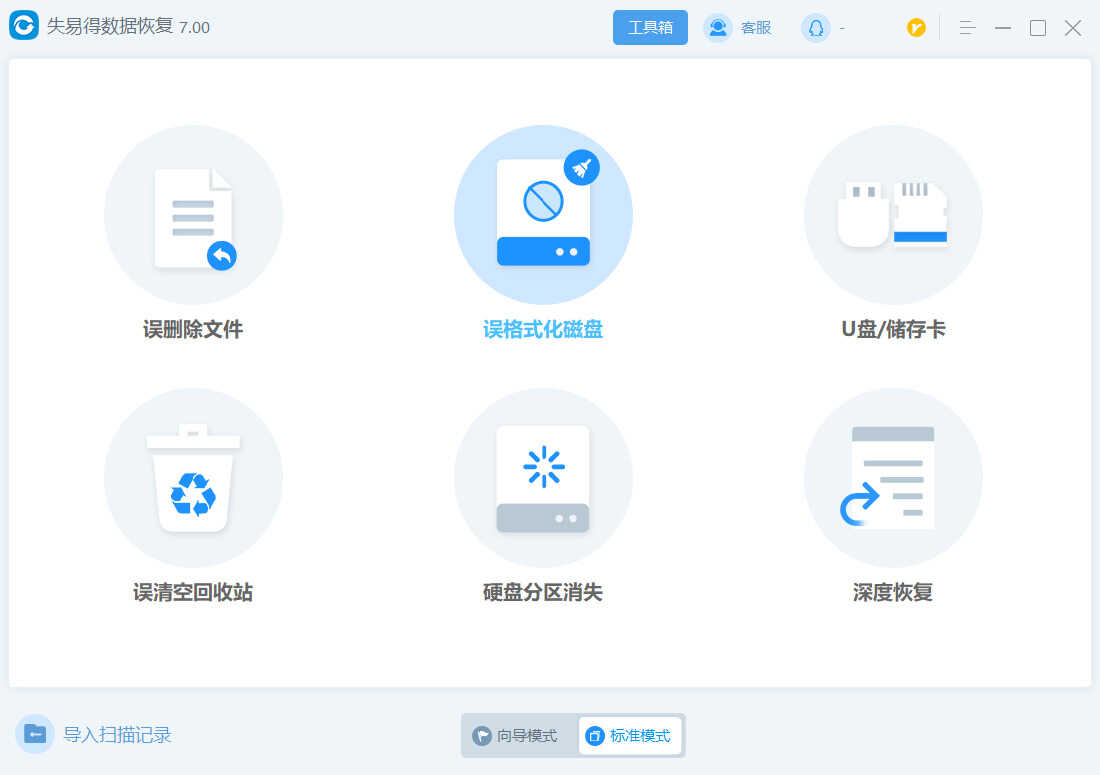This screenshot has width=1100, height=775.
Task: Close the data recovery application window
Action: pyautogui.click(x=1073, y=28)
